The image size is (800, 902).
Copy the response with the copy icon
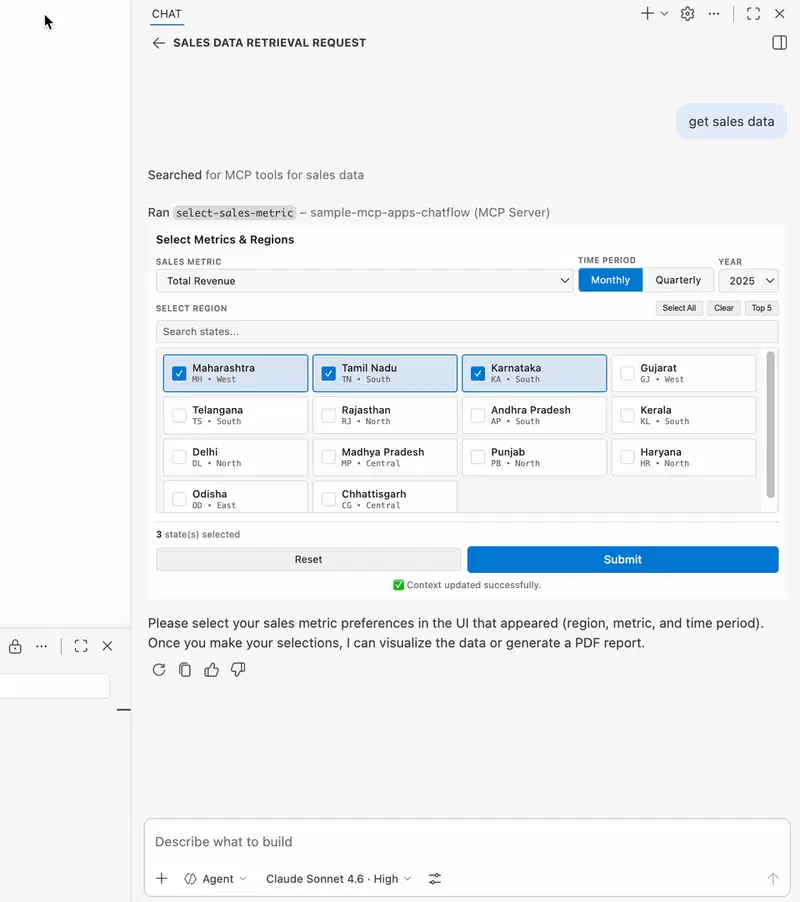185,670
